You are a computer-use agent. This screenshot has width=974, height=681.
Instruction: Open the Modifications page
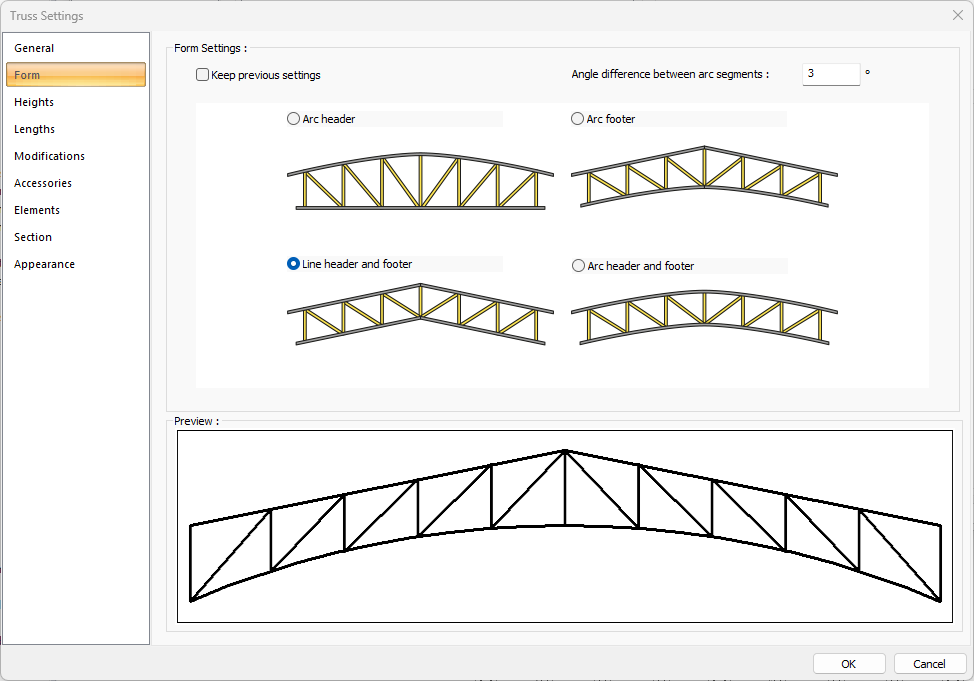tap(49, 156)
